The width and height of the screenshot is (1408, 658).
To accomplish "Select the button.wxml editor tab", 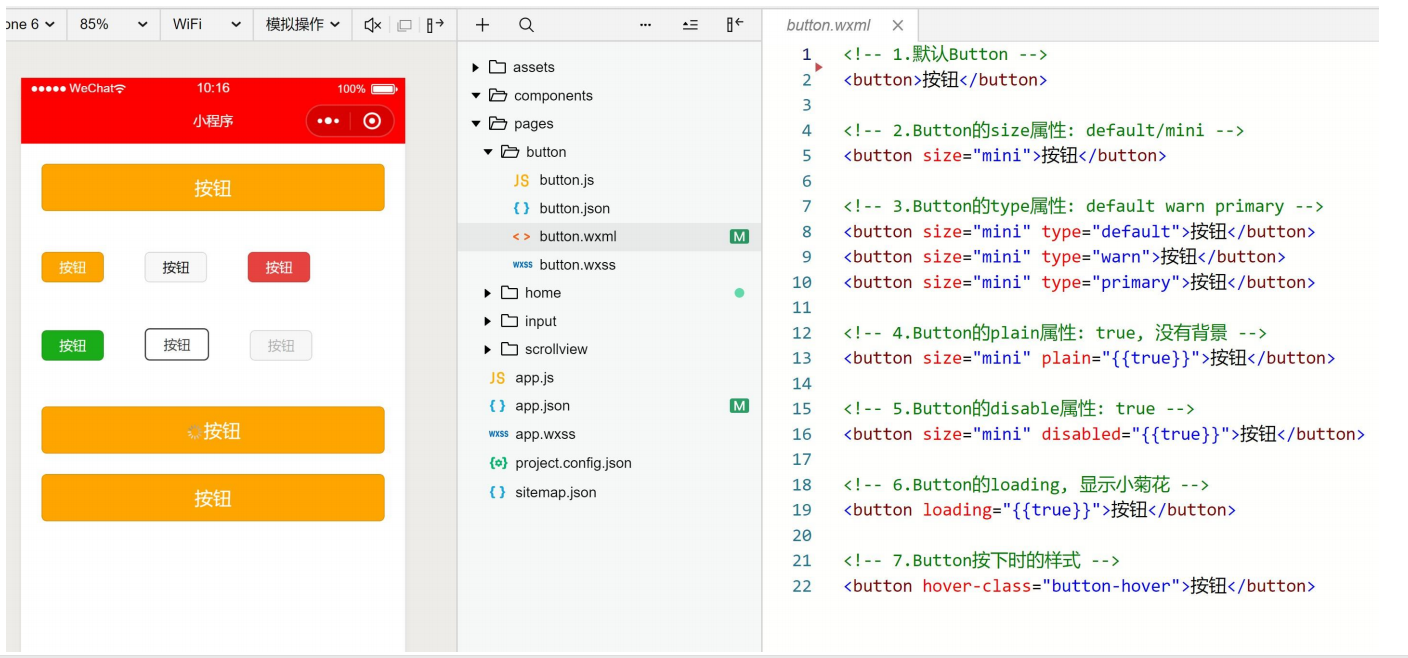I will (828, 25).
